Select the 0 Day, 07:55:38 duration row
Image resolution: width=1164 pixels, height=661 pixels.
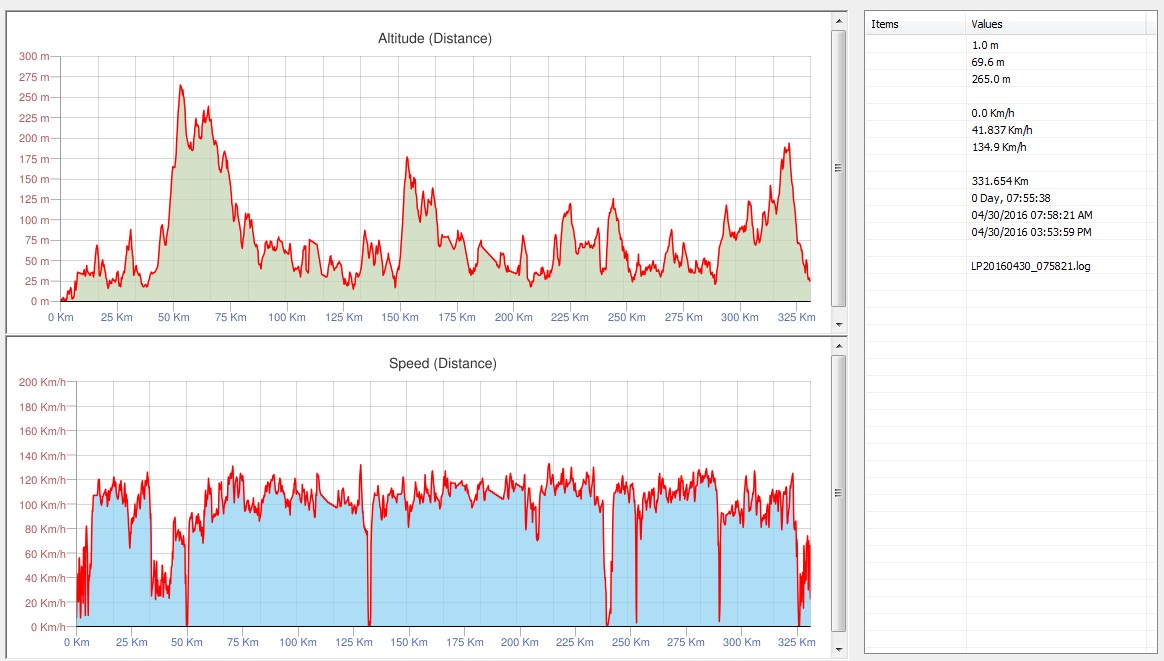click(x=1010, y=198)
